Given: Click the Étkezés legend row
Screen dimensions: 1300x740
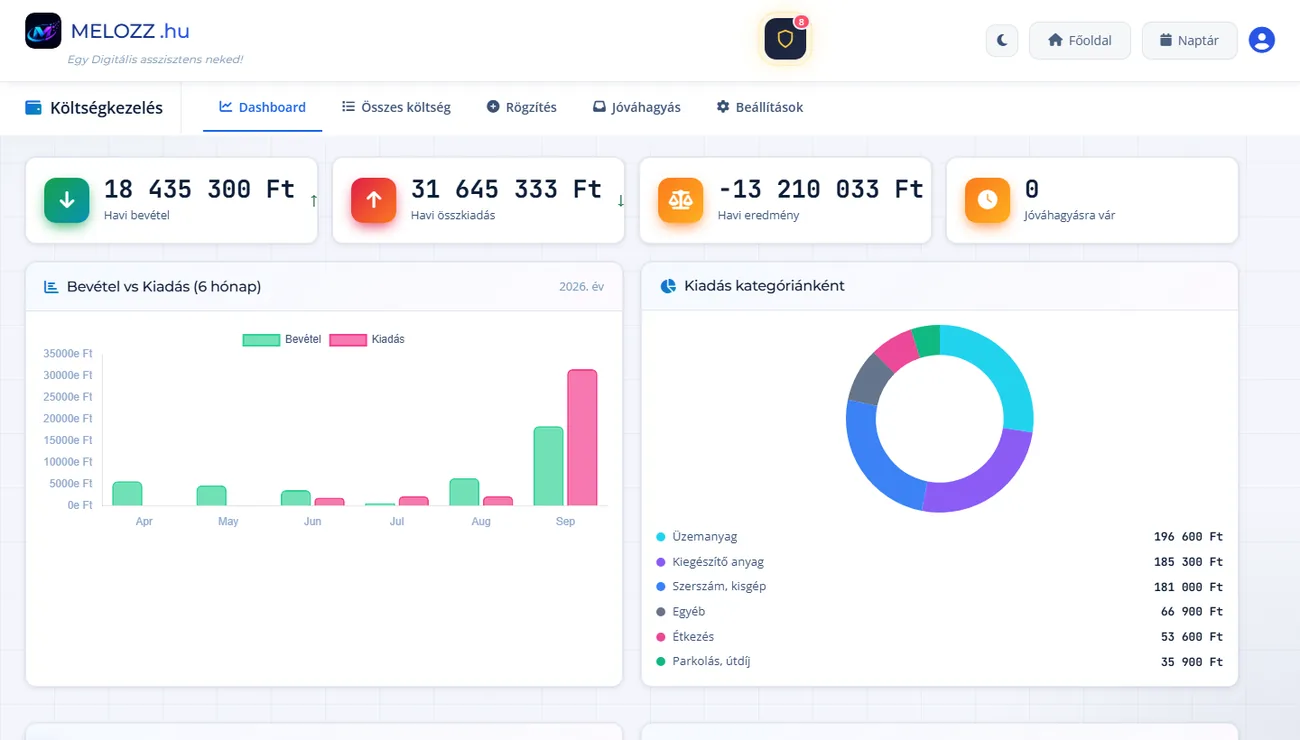Looking at the screenshot, I should click(939, 637).
